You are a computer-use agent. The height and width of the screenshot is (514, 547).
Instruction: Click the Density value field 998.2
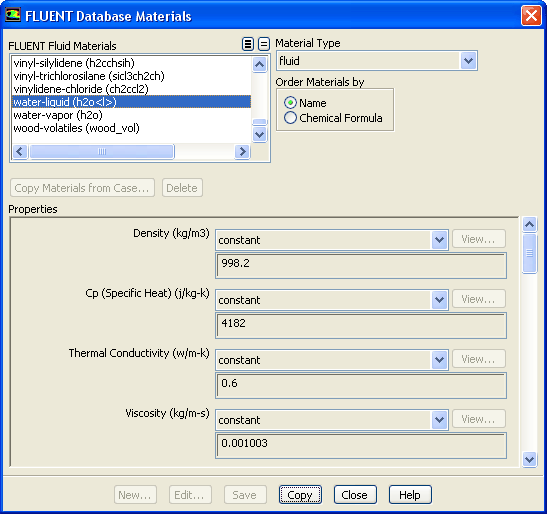coord(361,266)
